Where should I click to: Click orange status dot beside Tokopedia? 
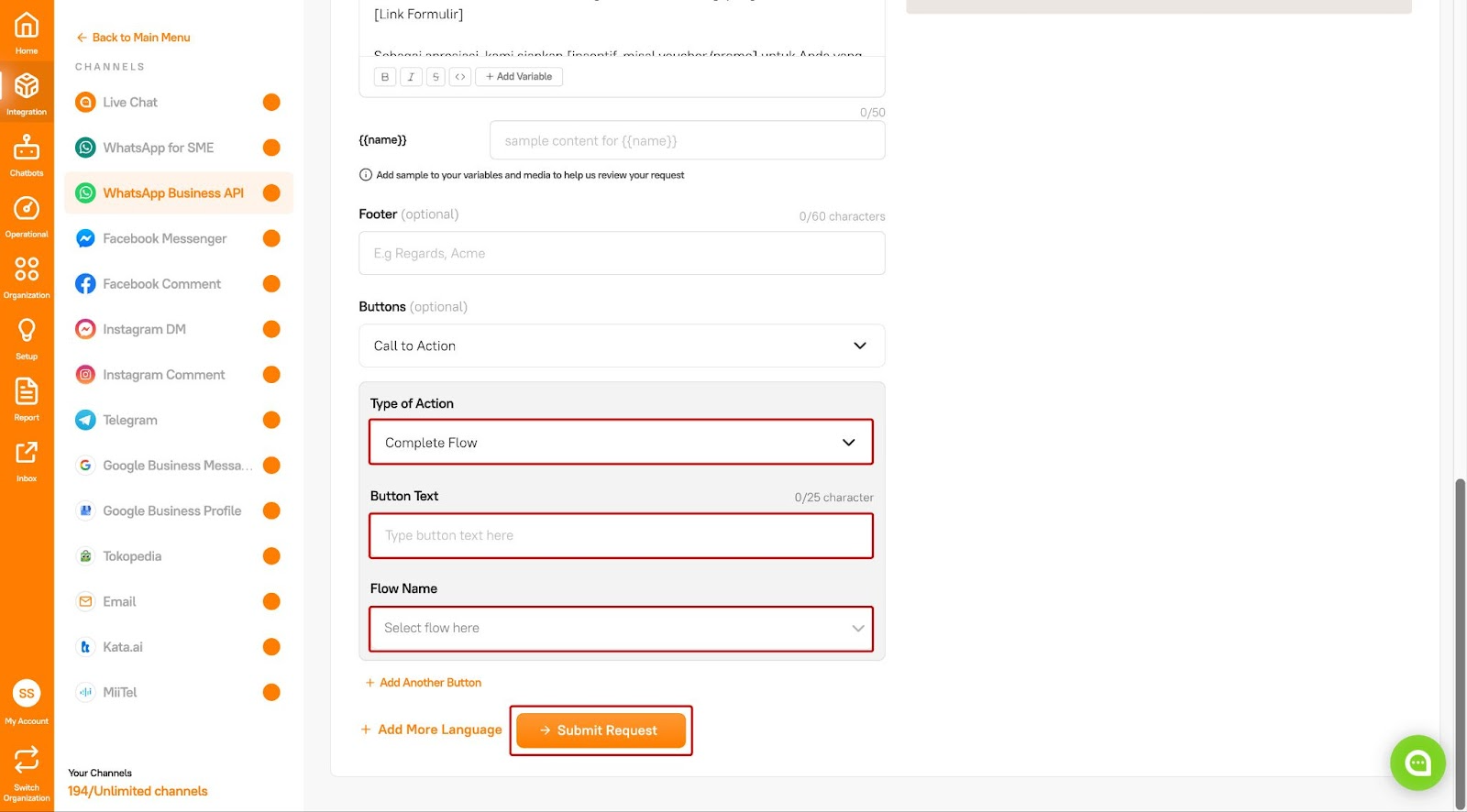[271, 556]
